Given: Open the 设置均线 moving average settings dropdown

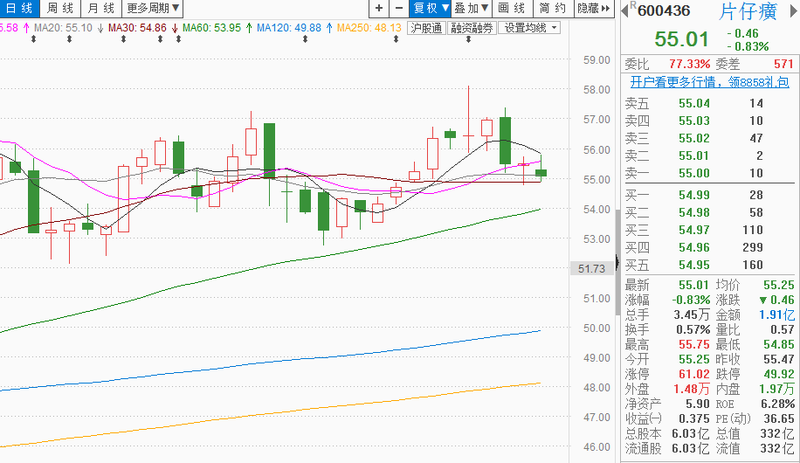Looking at the screenshot, I should pos(530,28).
